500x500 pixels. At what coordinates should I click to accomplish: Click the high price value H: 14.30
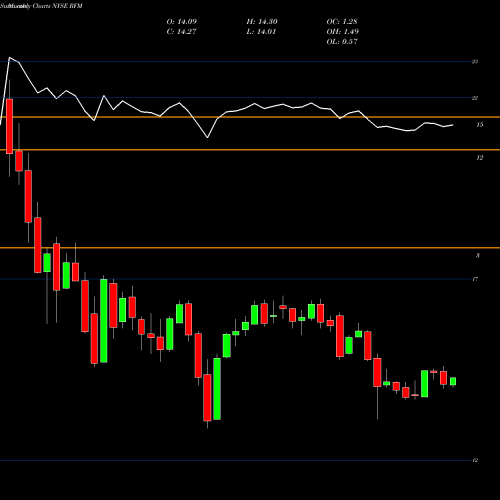coord(262,21)
